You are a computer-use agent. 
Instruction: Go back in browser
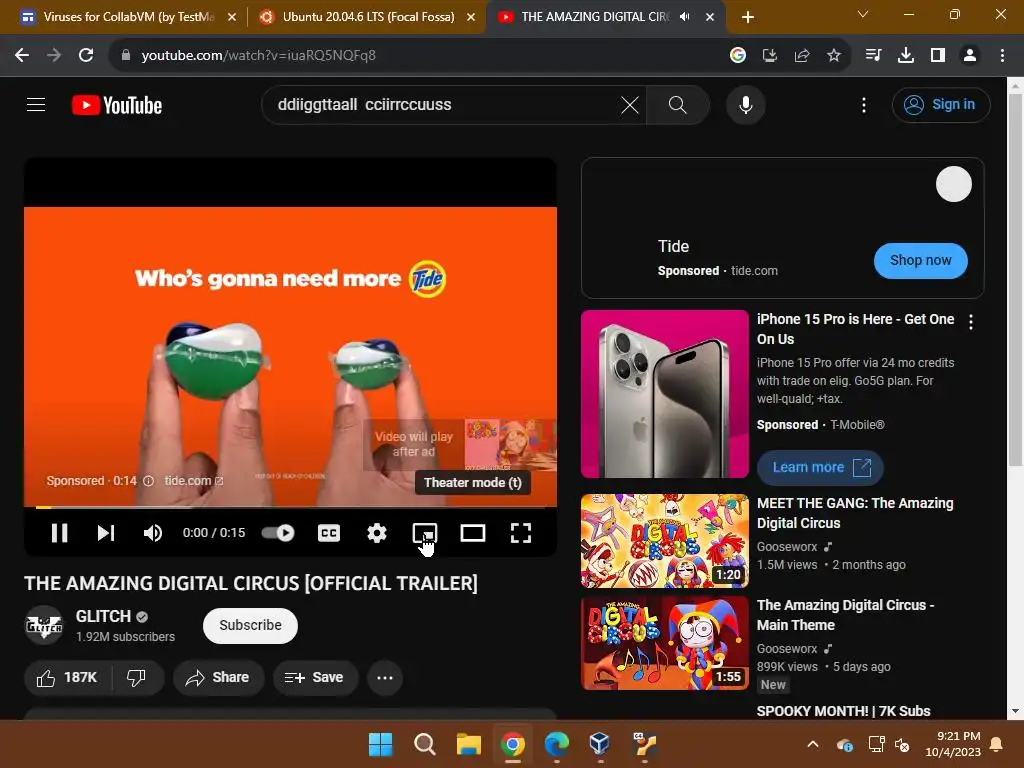click(x=22, y=56)
